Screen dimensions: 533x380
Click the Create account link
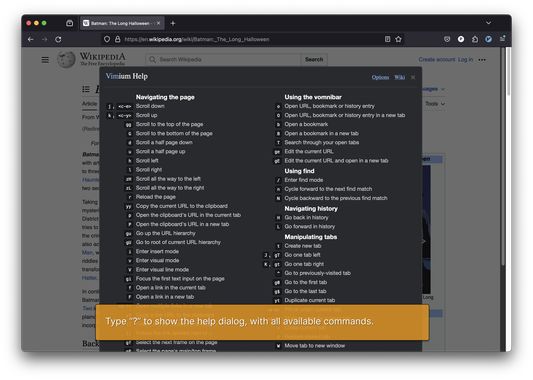point(436,59)
